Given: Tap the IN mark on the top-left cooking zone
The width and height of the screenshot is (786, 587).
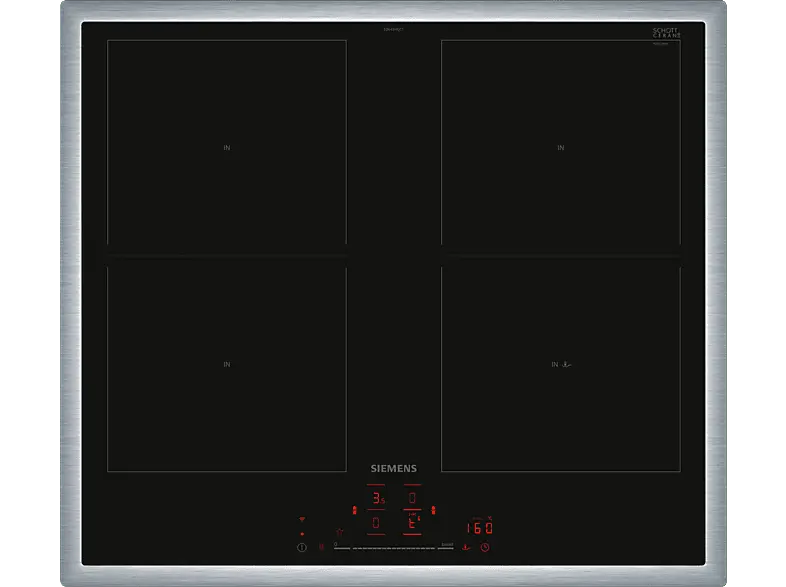Looking at the screenshot, I should coord(227,148).
